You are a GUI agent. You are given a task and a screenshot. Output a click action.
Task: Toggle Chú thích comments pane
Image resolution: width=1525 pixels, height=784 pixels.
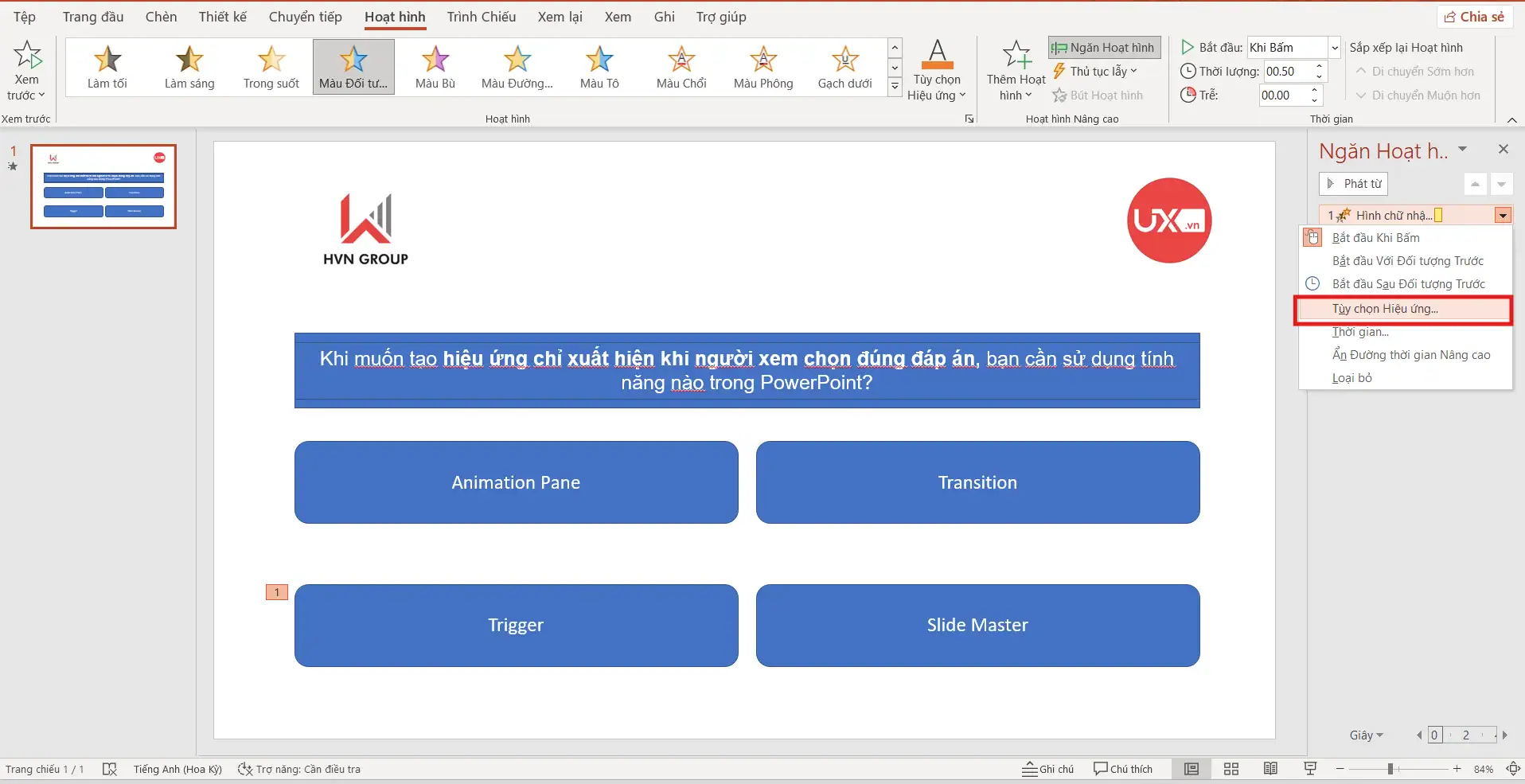(x=1123, y=769)
